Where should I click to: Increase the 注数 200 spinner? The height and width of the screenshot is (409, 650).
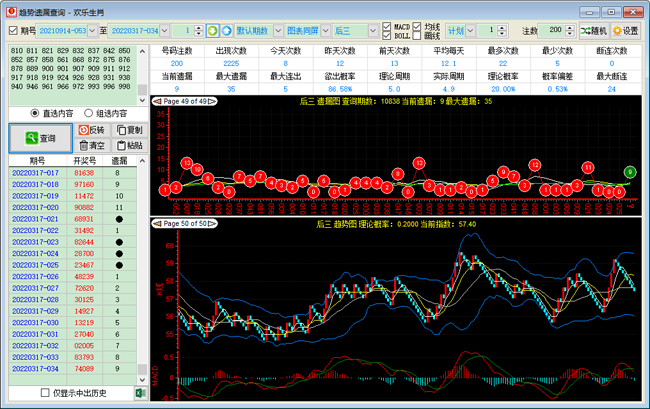click(570, 28)
